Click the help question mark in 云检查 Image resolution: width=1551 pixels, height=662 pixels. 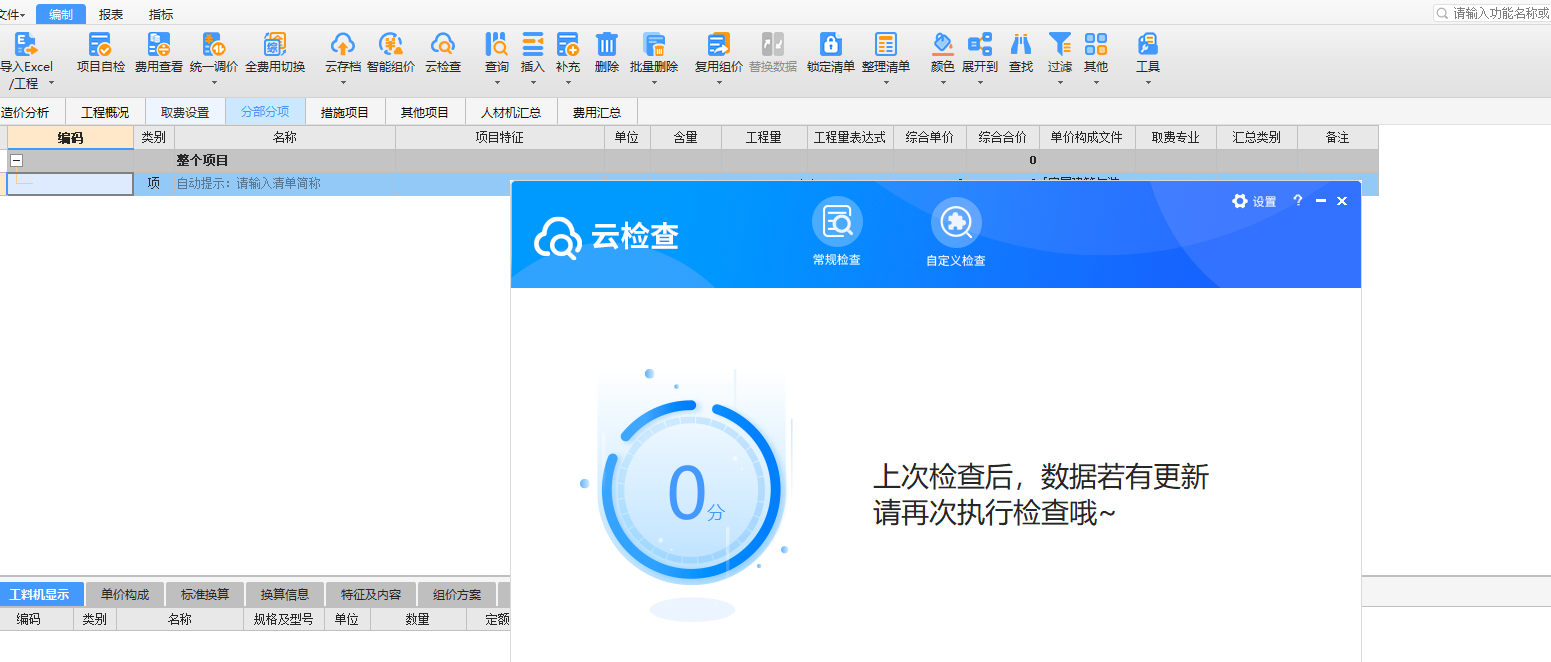coord(1298,201)
